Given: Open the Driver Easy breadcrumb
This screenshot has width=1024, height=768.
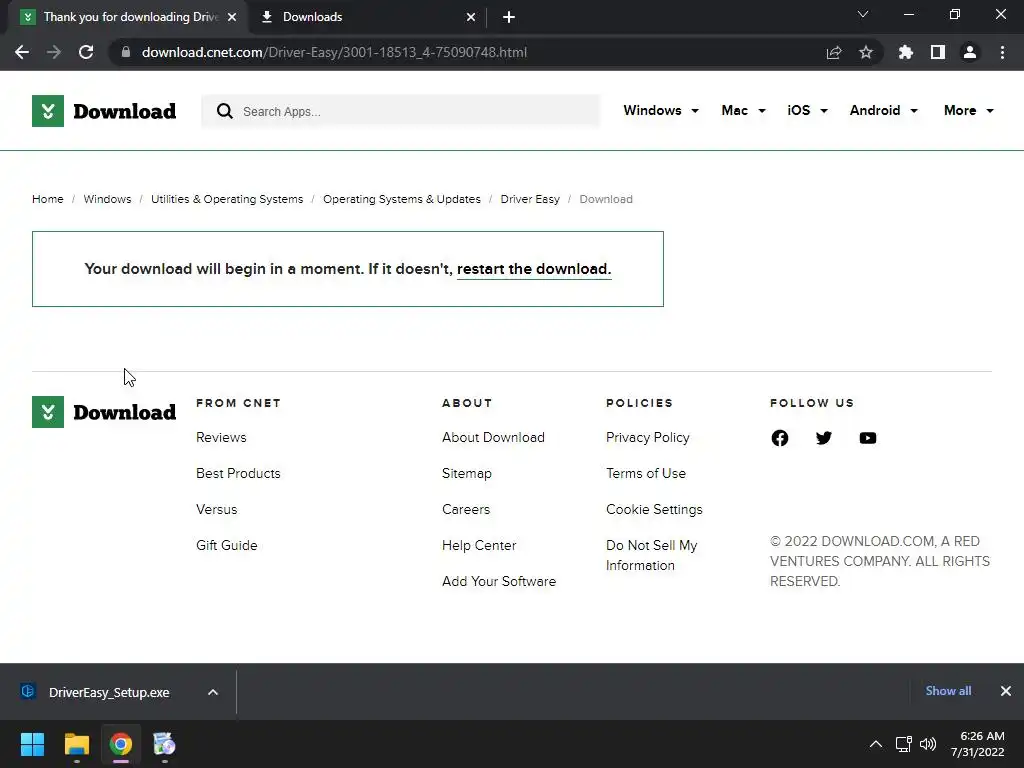Looking at the screenshot, I should point(530,199).
